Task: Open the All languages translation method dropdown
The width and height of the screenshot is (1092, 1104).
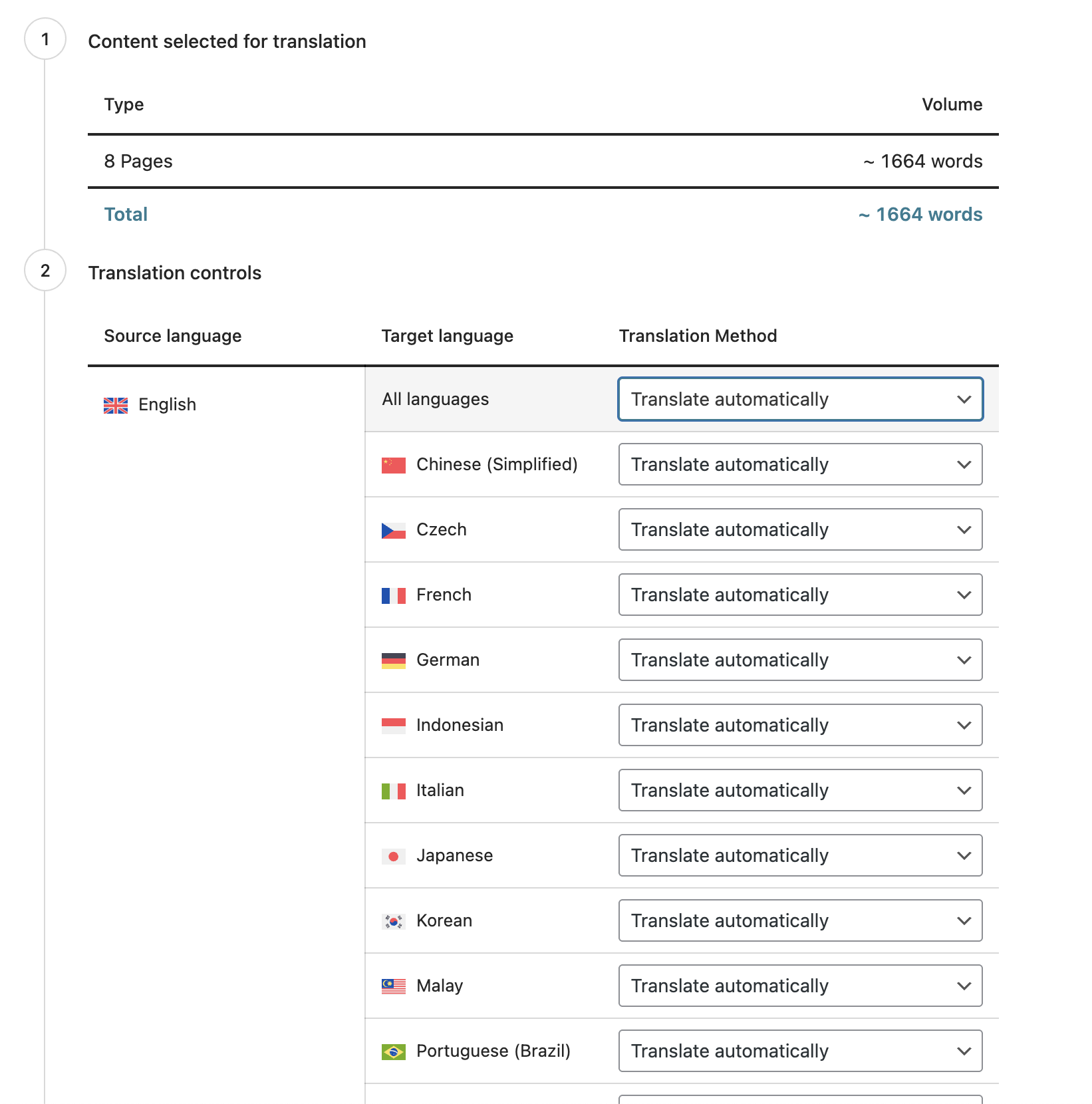Action: 801,399
